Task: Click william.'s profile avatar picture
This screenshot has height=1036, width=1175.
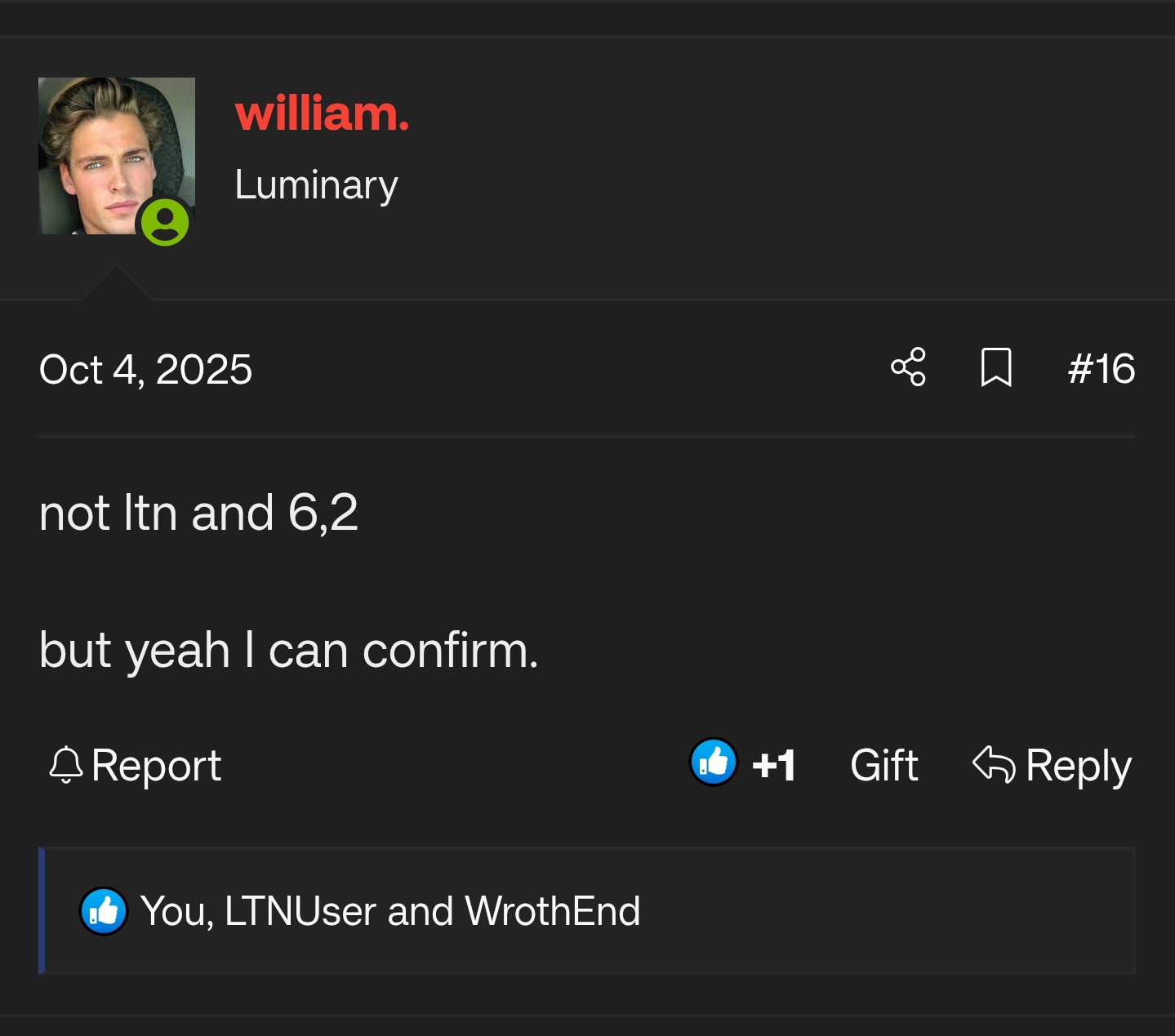Action: [117, 155]
